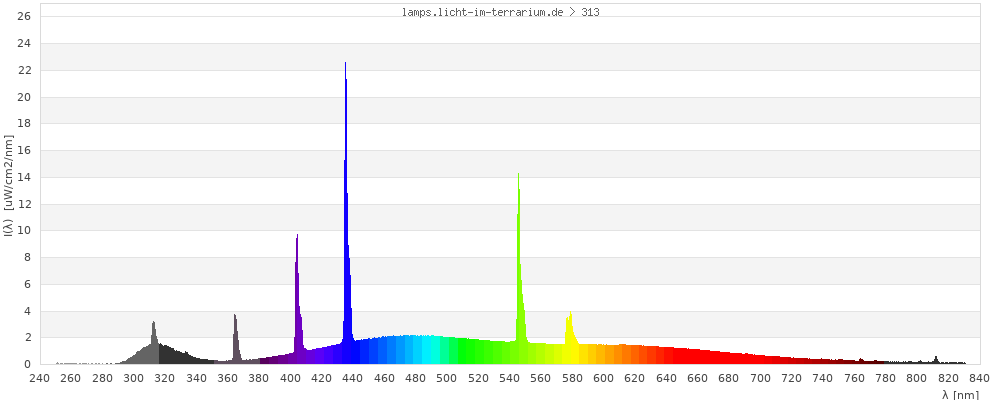The width and height of the screenshot is (1000, 400).
Task: Click the gray peak near 365 nm
Action: point(235,338)
